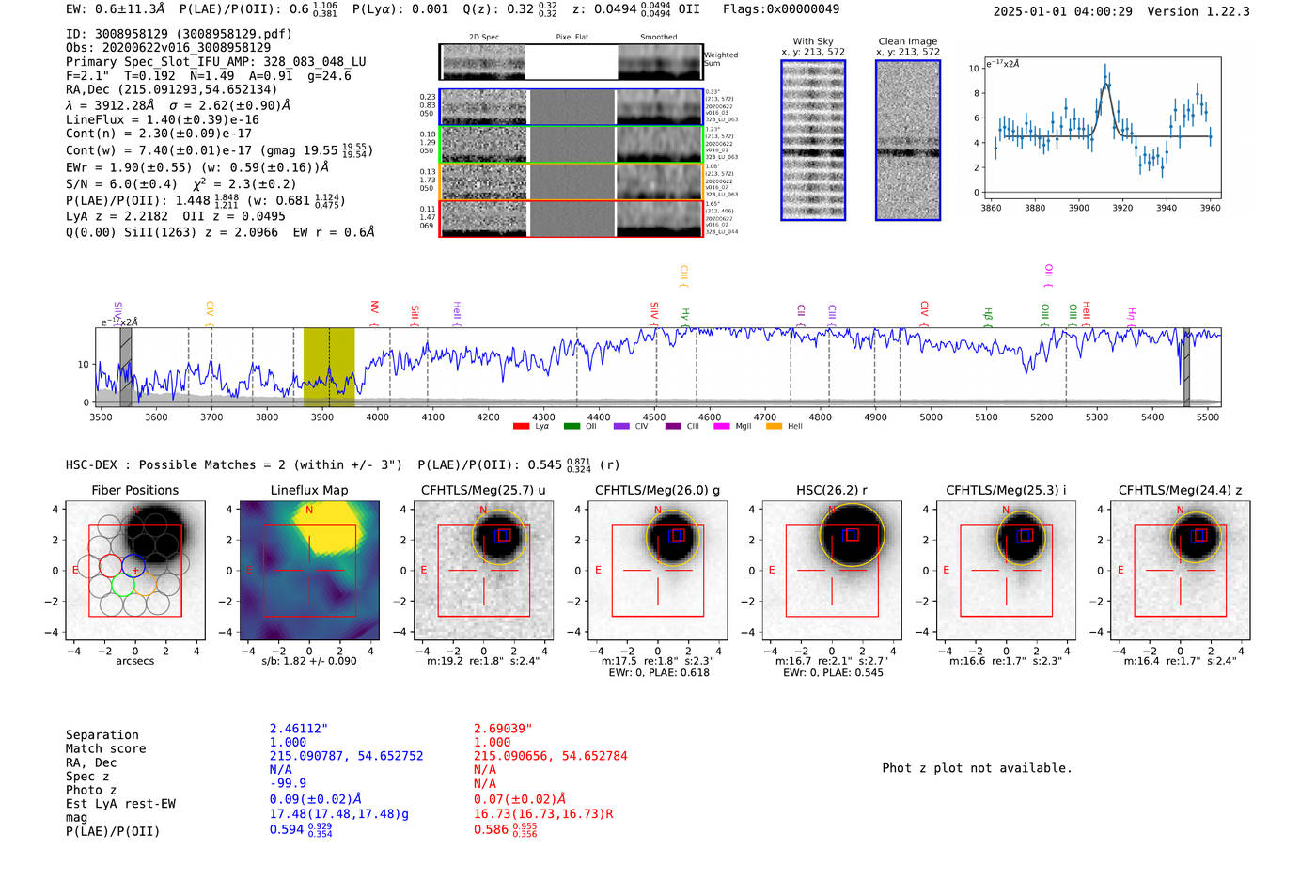Select the Weighted Sum 2D spectrum row
The image size is (1316, 896).
tap(571, 62)
